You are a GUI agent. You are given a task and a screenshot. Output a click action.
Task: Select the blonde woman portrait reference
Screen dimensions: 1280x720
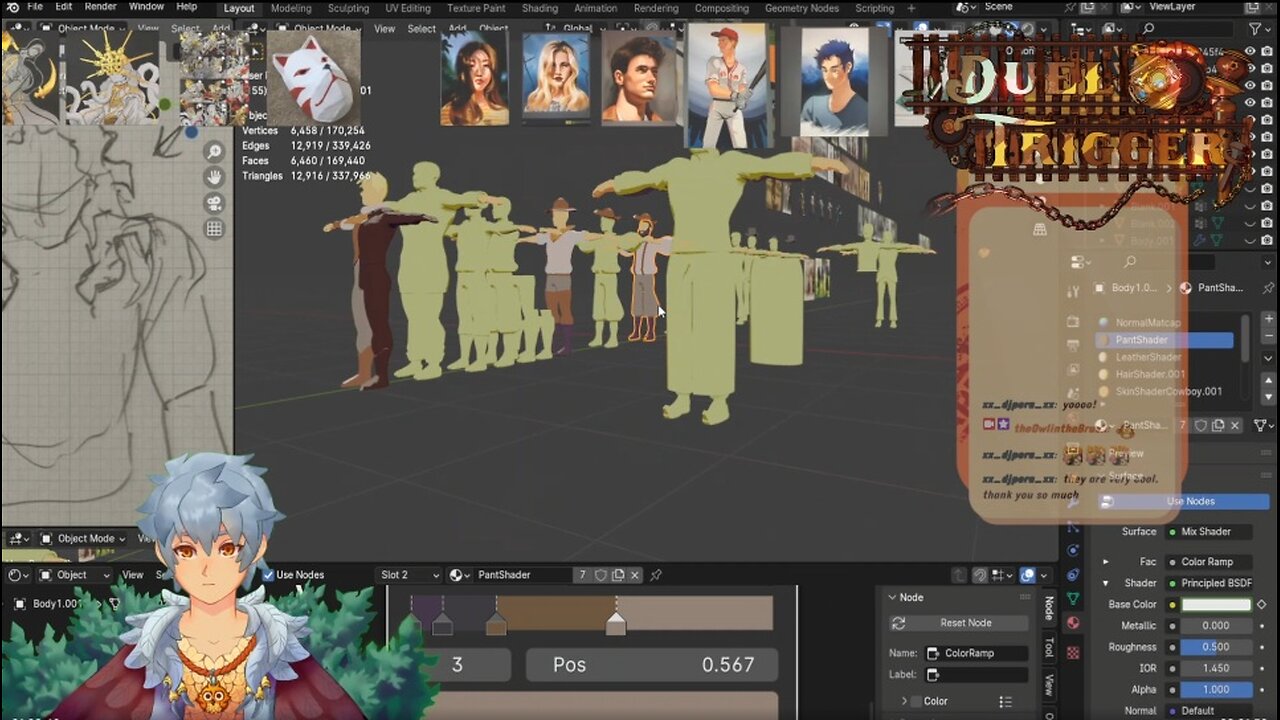(x=556, y=77)
